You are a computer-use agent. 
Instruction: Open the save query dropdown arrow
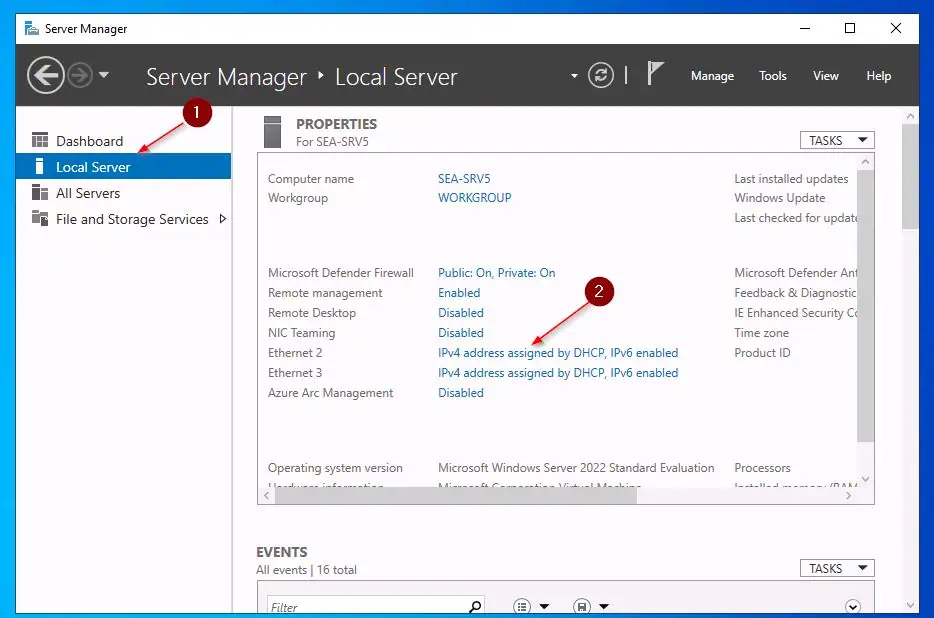604,607
